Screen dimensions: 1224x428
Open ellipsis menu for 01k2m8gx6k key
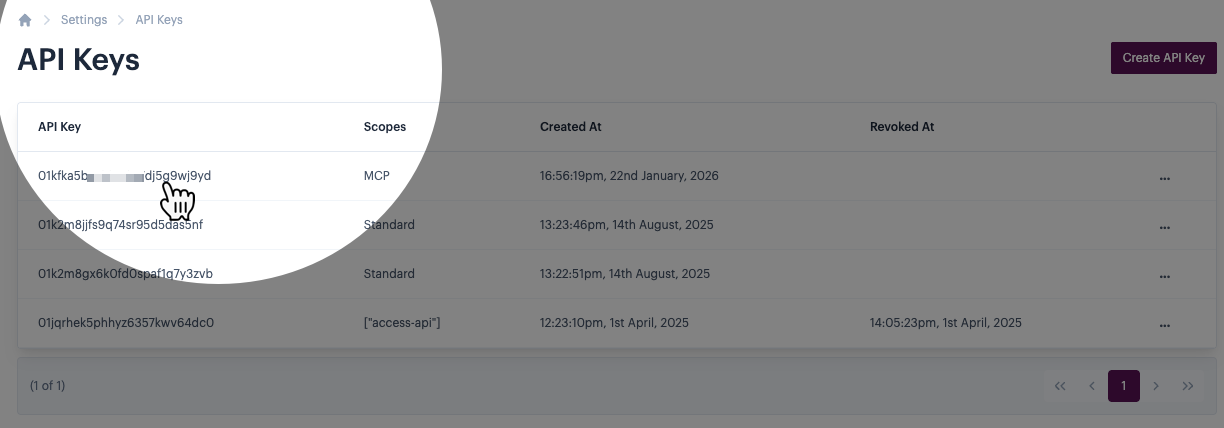point(1164,276)
